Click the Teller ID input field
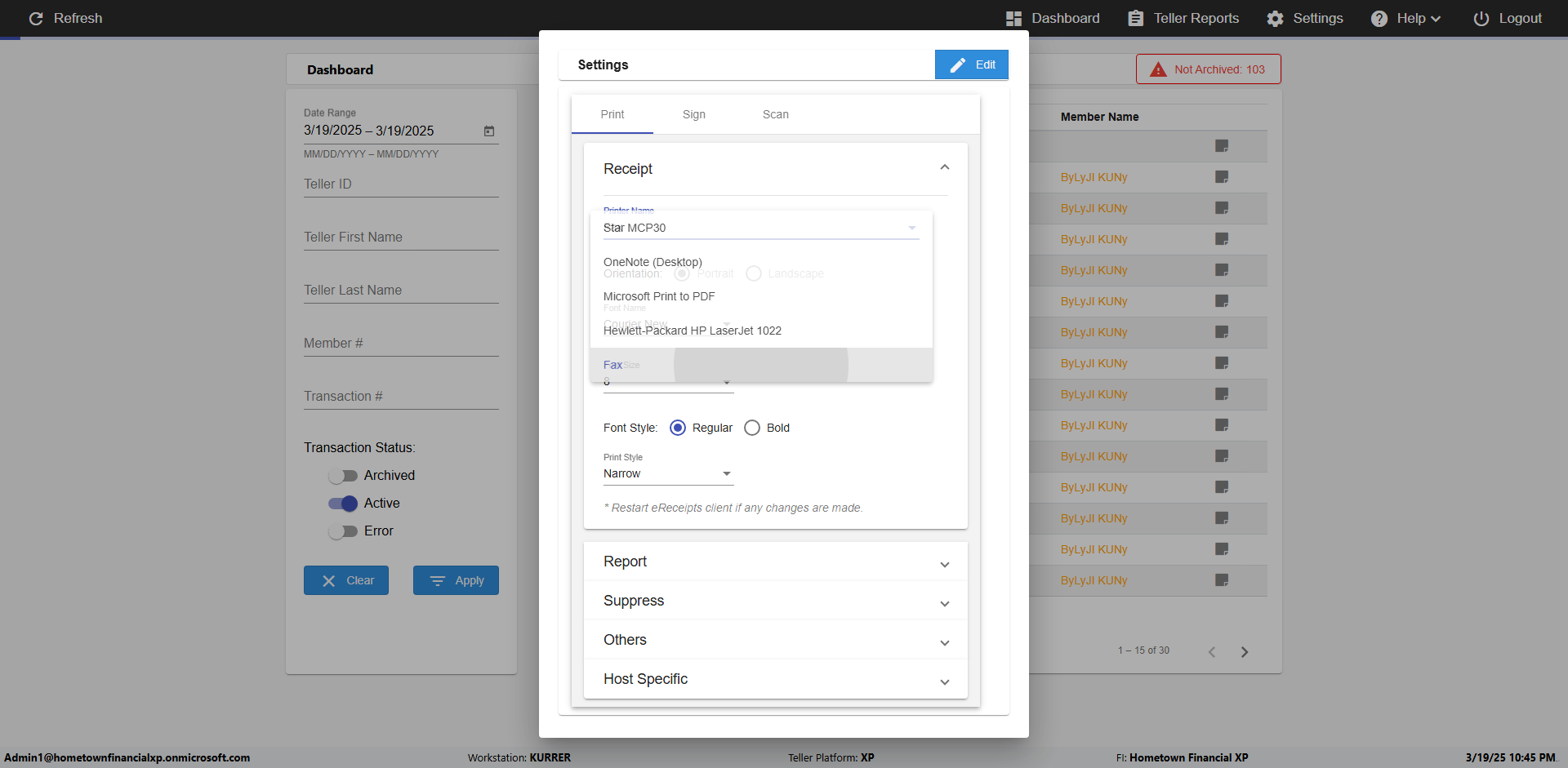1568x768 pixels. point(401,184)
